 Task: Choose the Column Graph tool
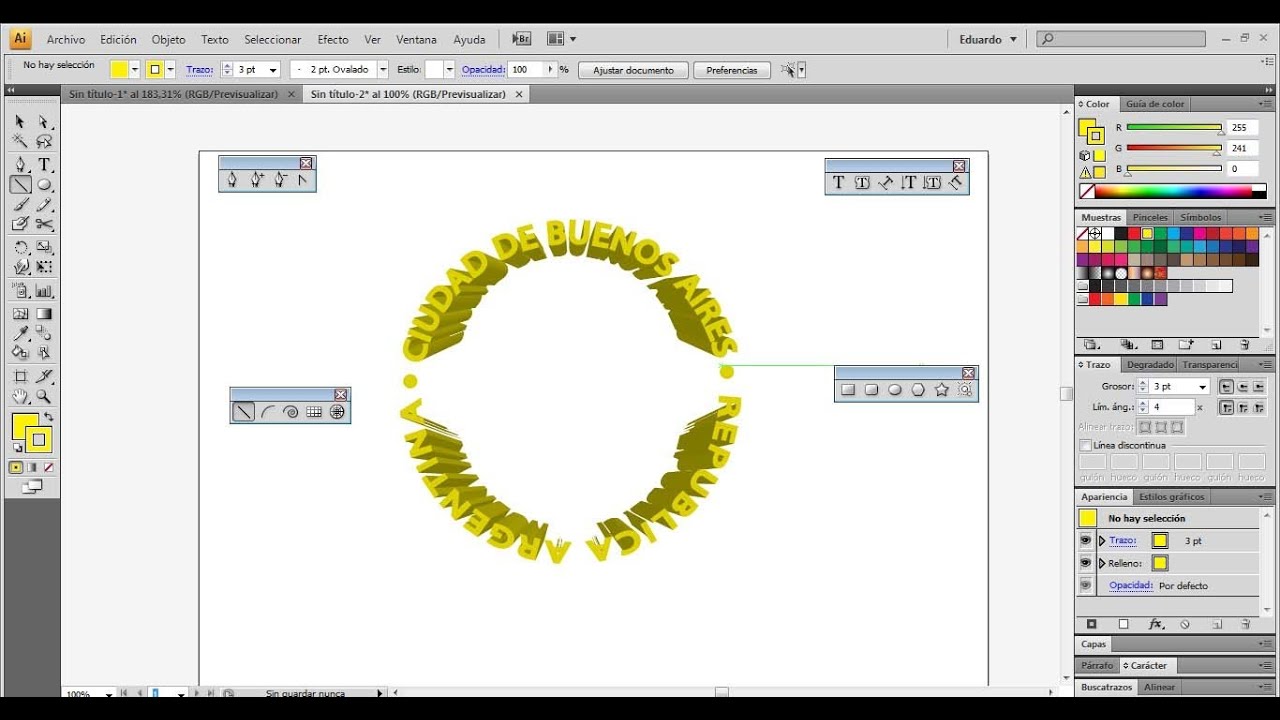[44, 291]
